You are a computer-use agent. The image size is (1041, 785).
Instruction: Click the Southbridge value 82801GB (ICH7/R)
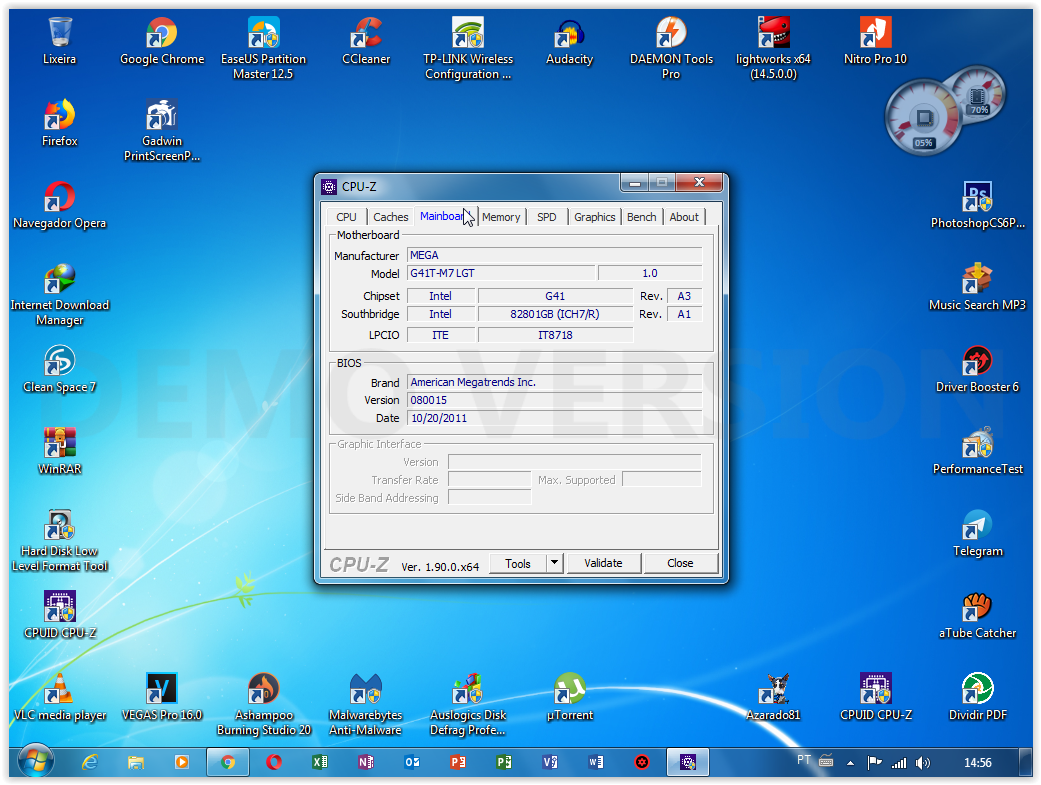[x=555, y=314]
